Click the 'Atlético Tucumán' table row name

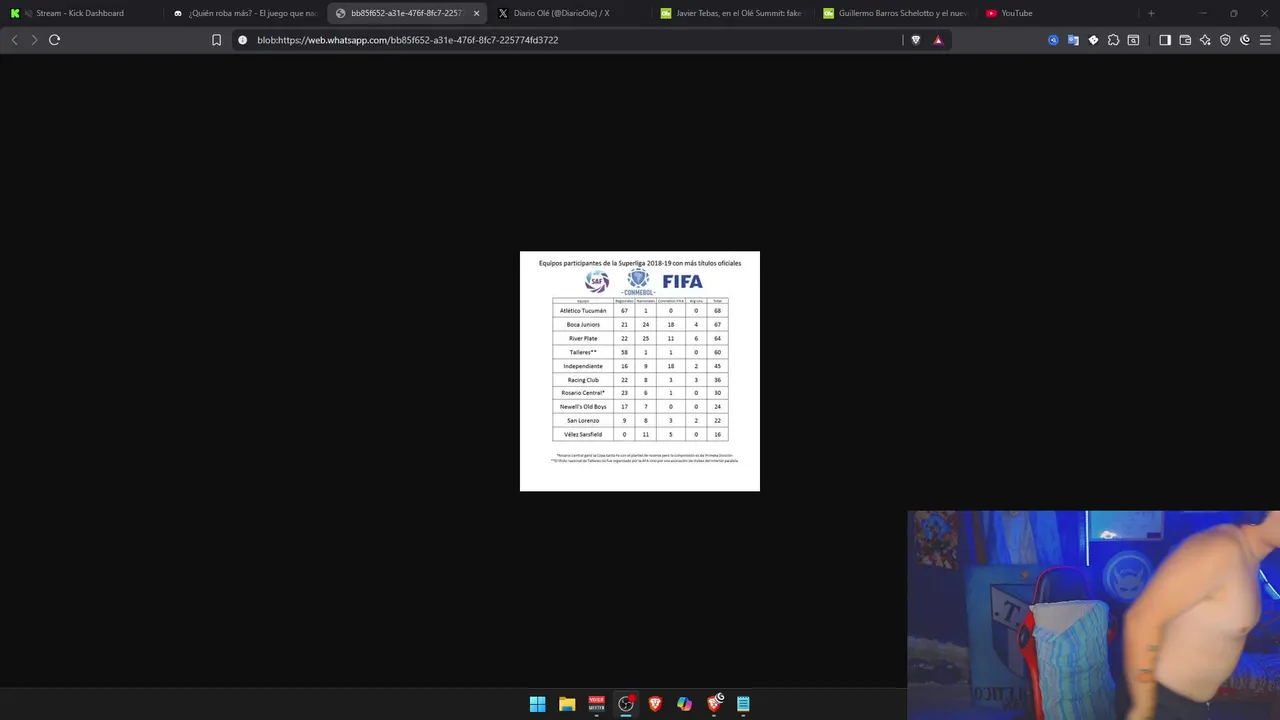(583, 311)
